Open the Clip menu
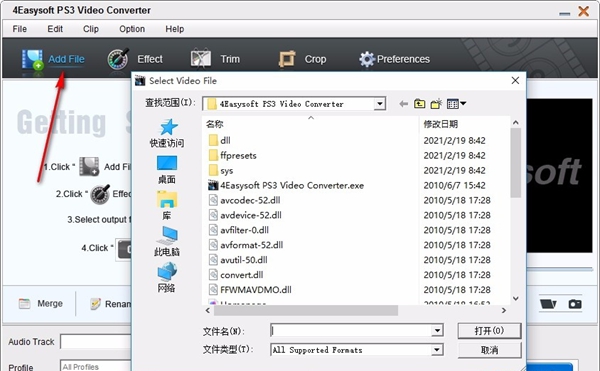Viewport: 600px width, 371px height. pyautogui.click(x=91, y=29)
